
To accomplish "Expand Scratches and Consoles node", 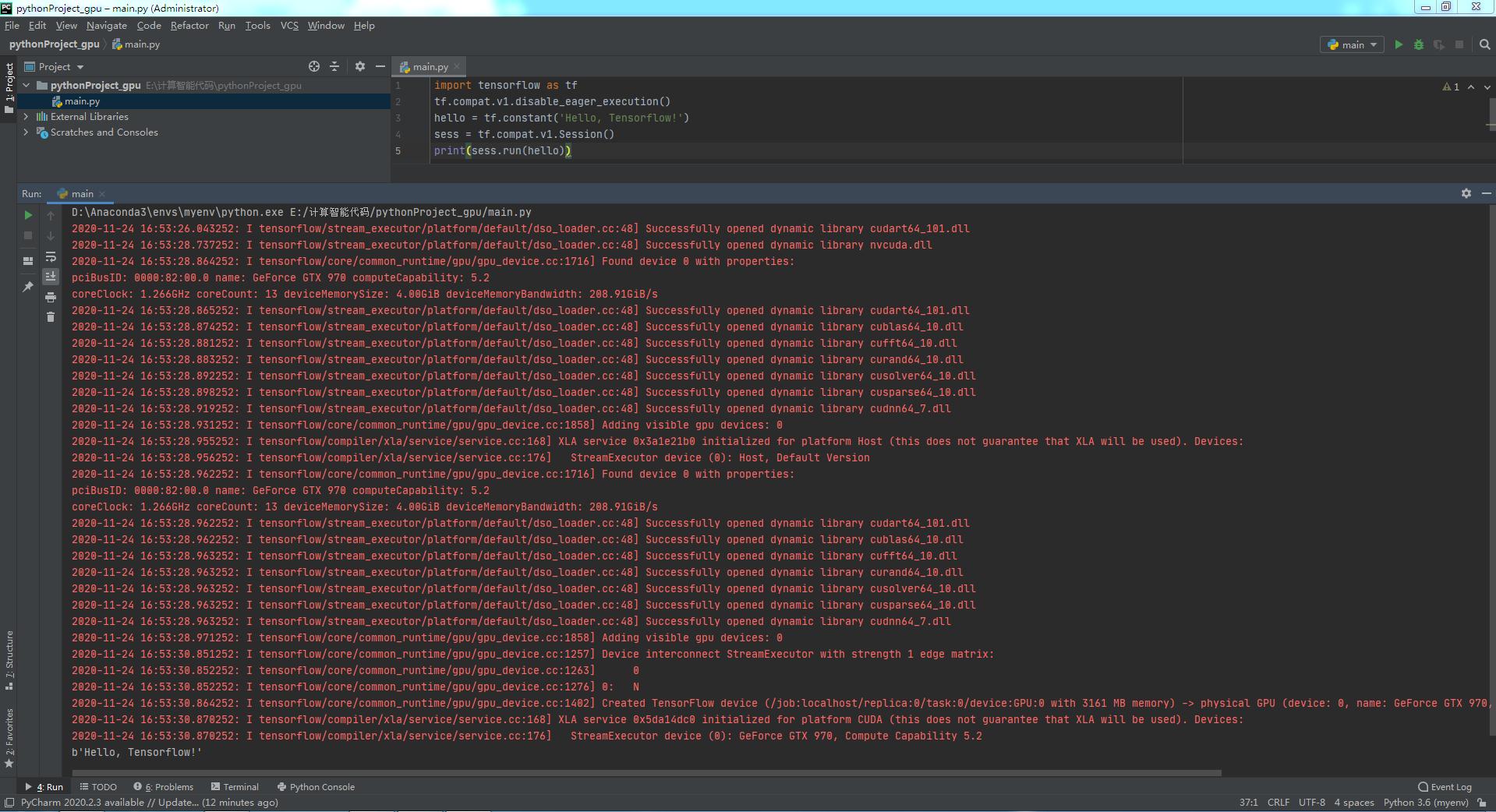I will point(27,132).
